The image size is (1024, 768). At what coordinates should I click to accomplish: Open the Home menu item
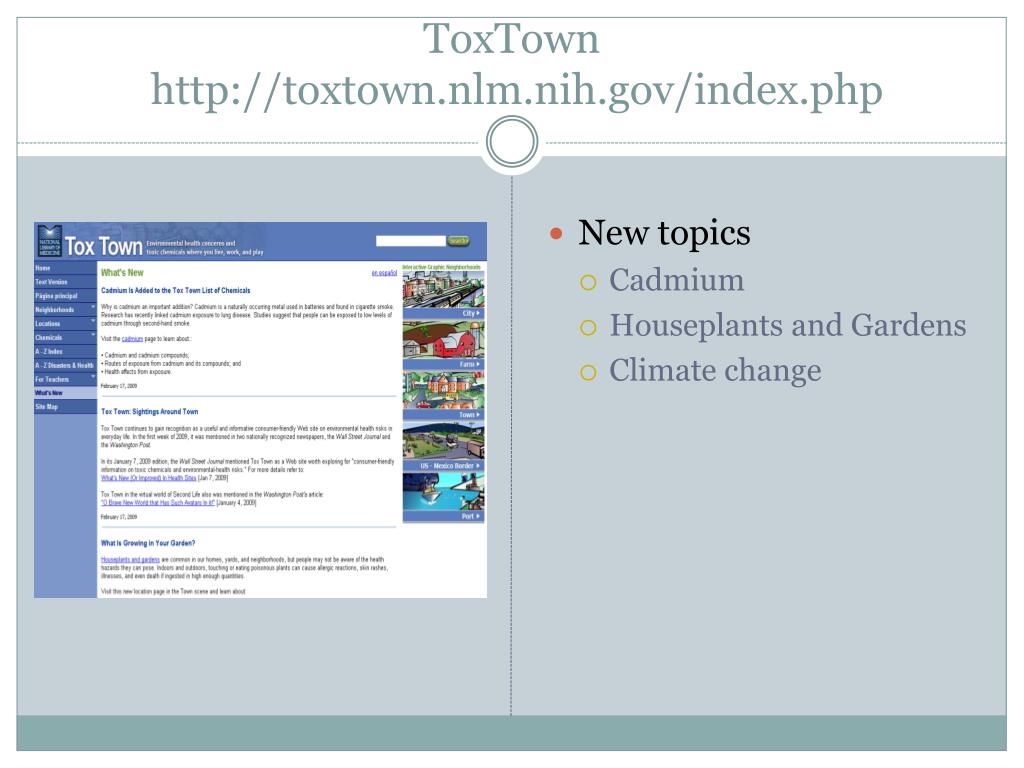pyautogui.click(x=65, y=268)
